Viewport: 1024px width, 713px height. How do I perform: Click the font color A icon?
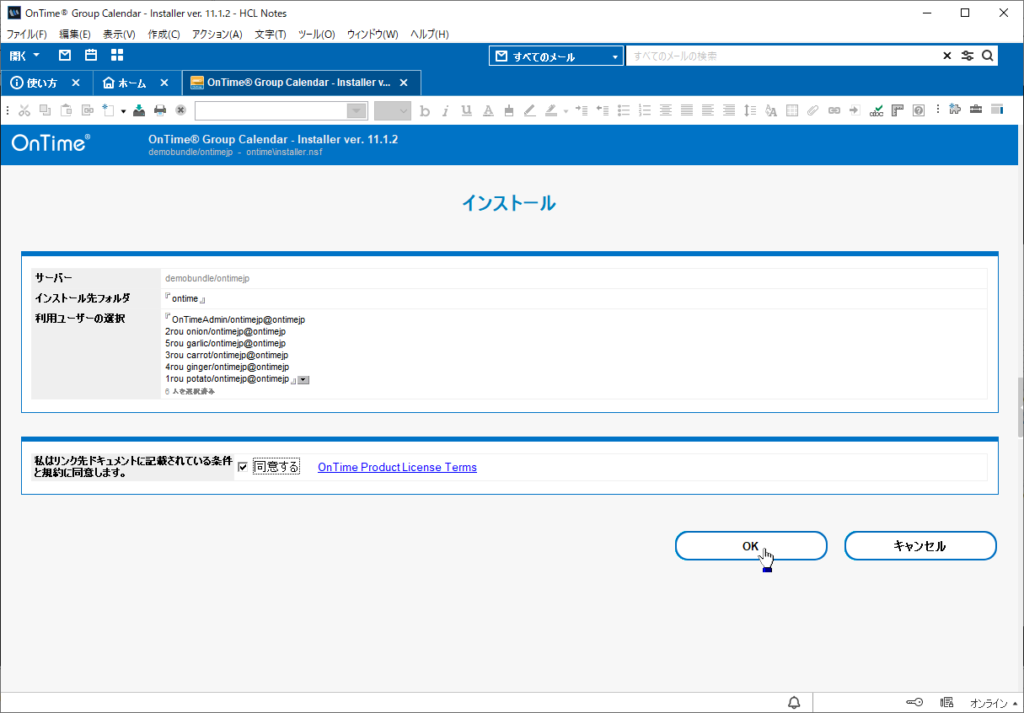click(x=488, y=111)
